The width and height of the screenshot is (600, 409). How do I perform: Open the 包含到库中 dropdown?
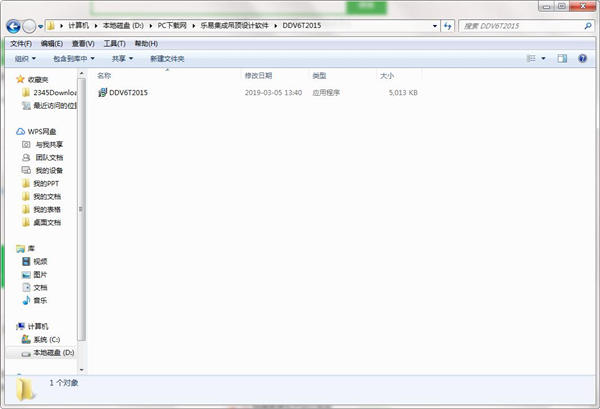[x=73, y=59]
